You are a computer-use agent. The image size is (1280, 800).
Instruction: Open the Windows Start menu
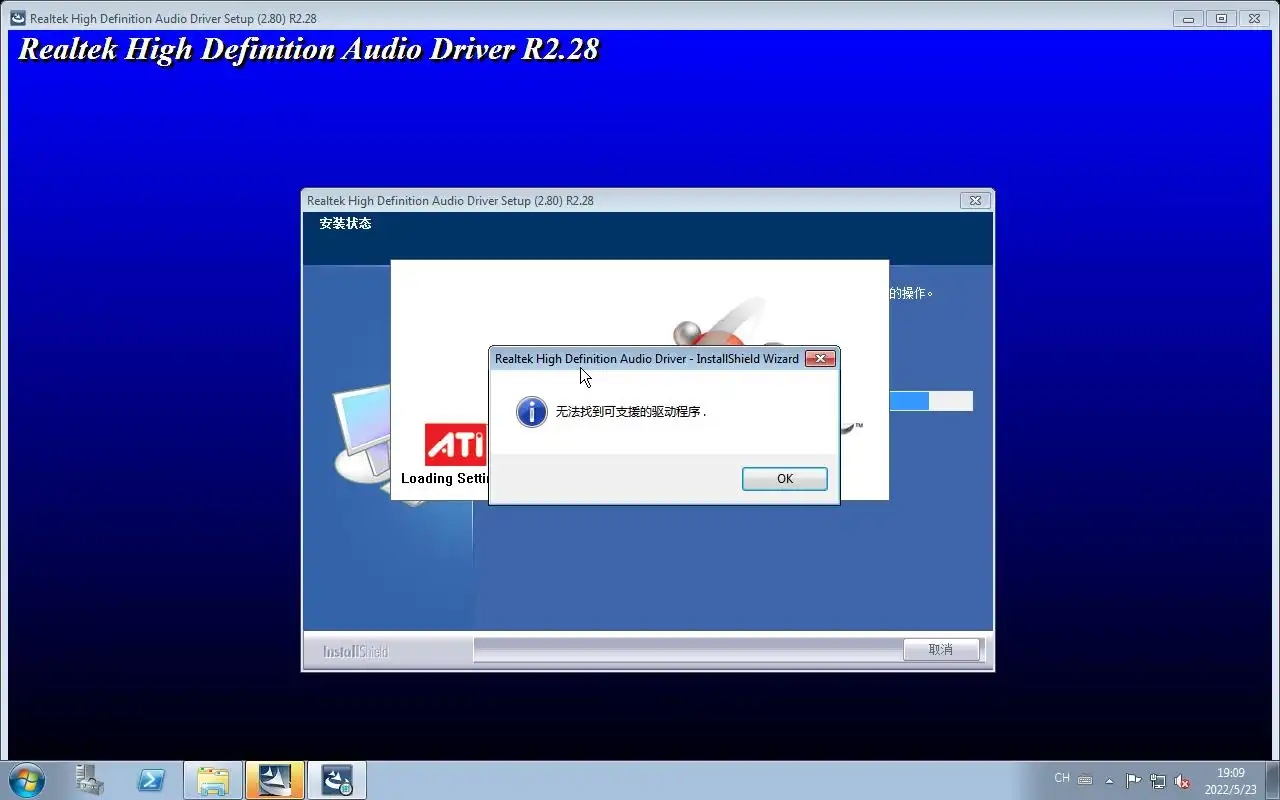(x=26, y=780)
